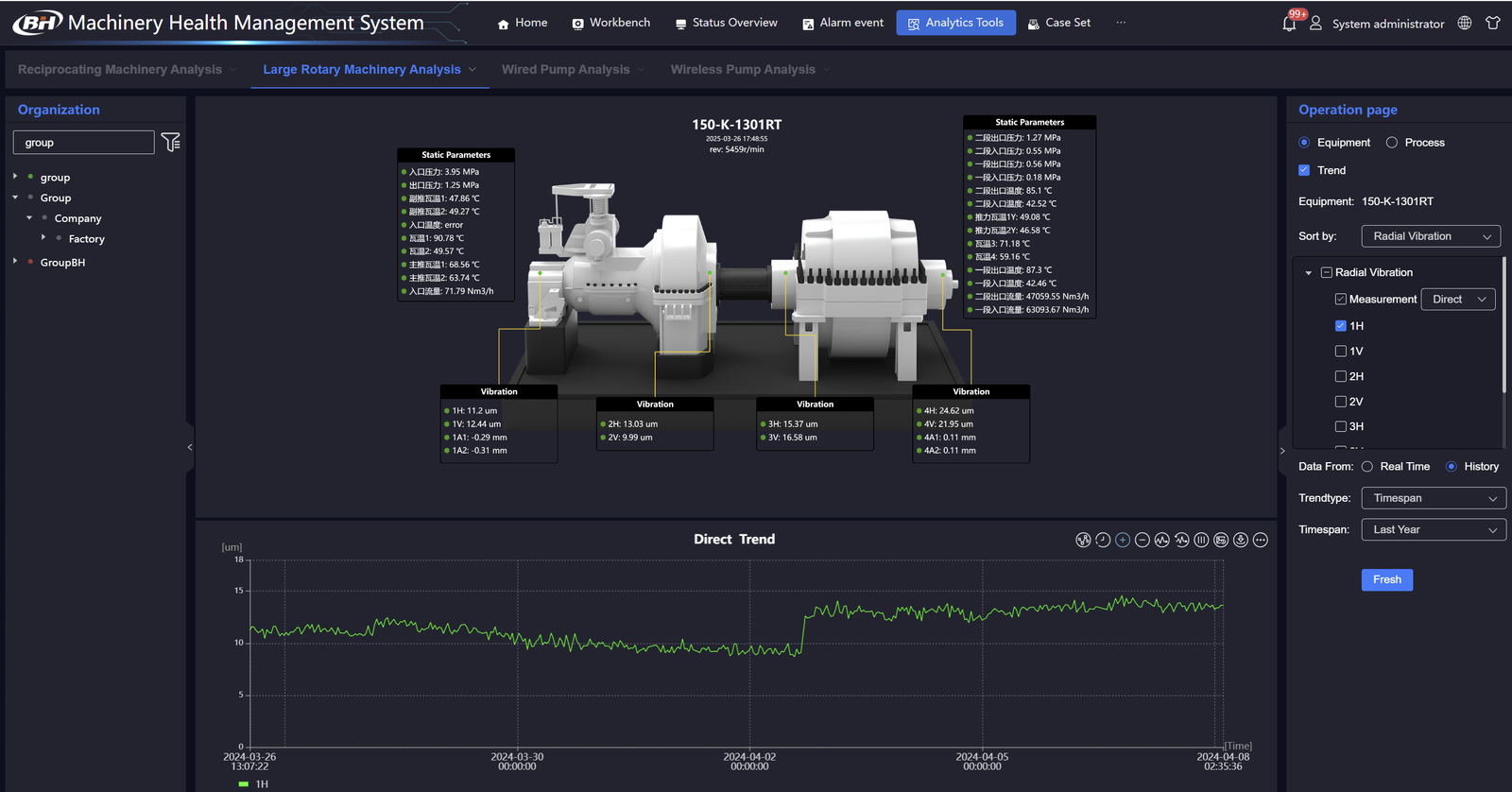The image size is (1512, 792).
Task: Open Alarm event menu
Action: 842,23
